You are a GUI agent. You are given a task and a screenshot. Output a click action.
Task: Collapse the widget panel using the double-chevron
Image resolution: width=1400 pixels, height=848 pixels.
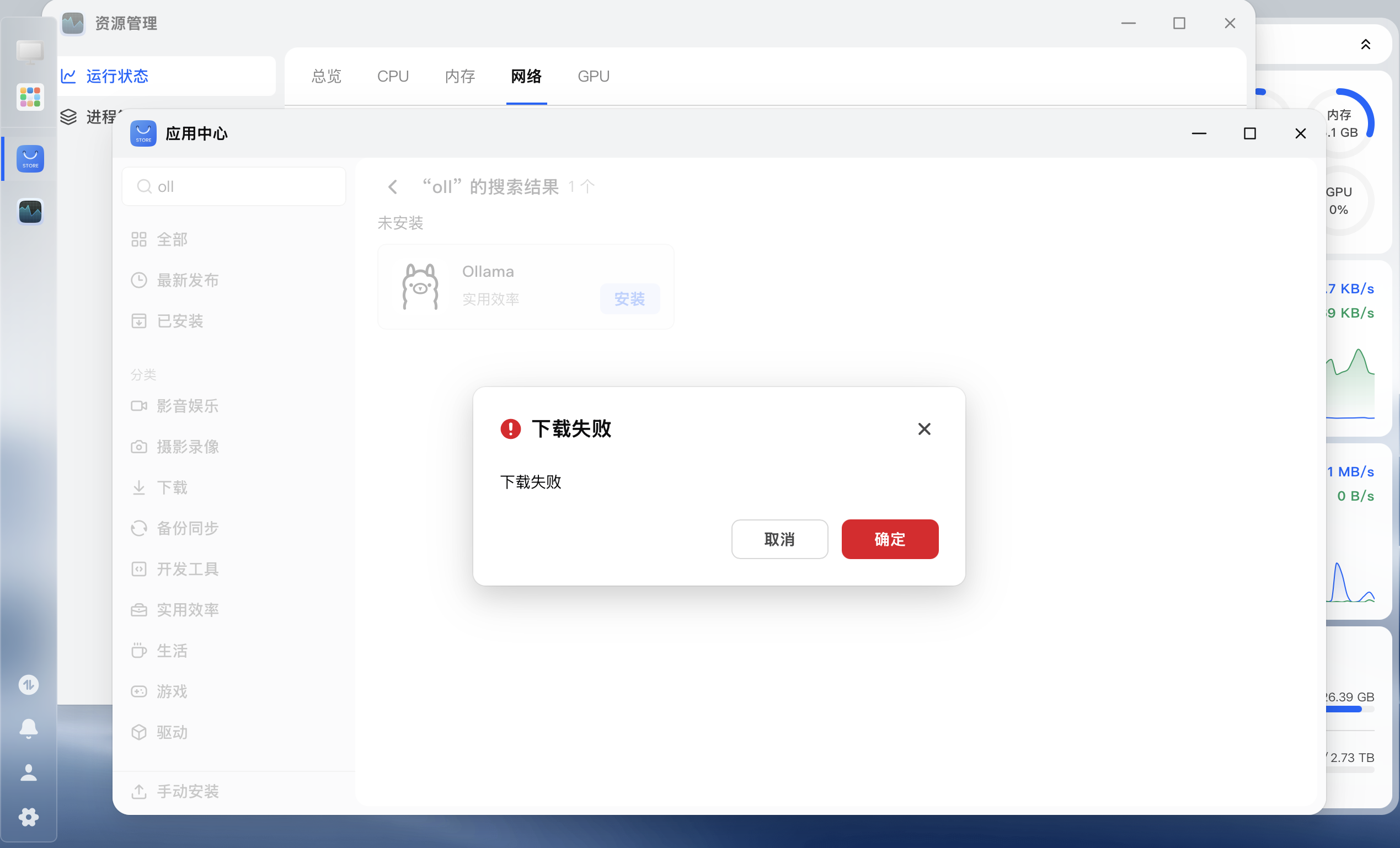[1366, 44]
